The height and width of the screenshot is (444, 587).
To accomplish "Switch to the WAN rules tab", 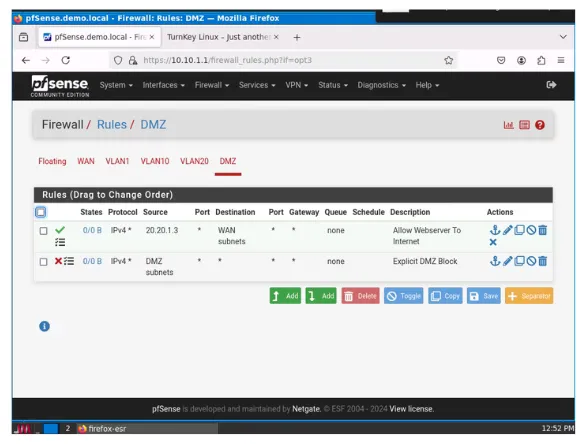I will point(86,161).
